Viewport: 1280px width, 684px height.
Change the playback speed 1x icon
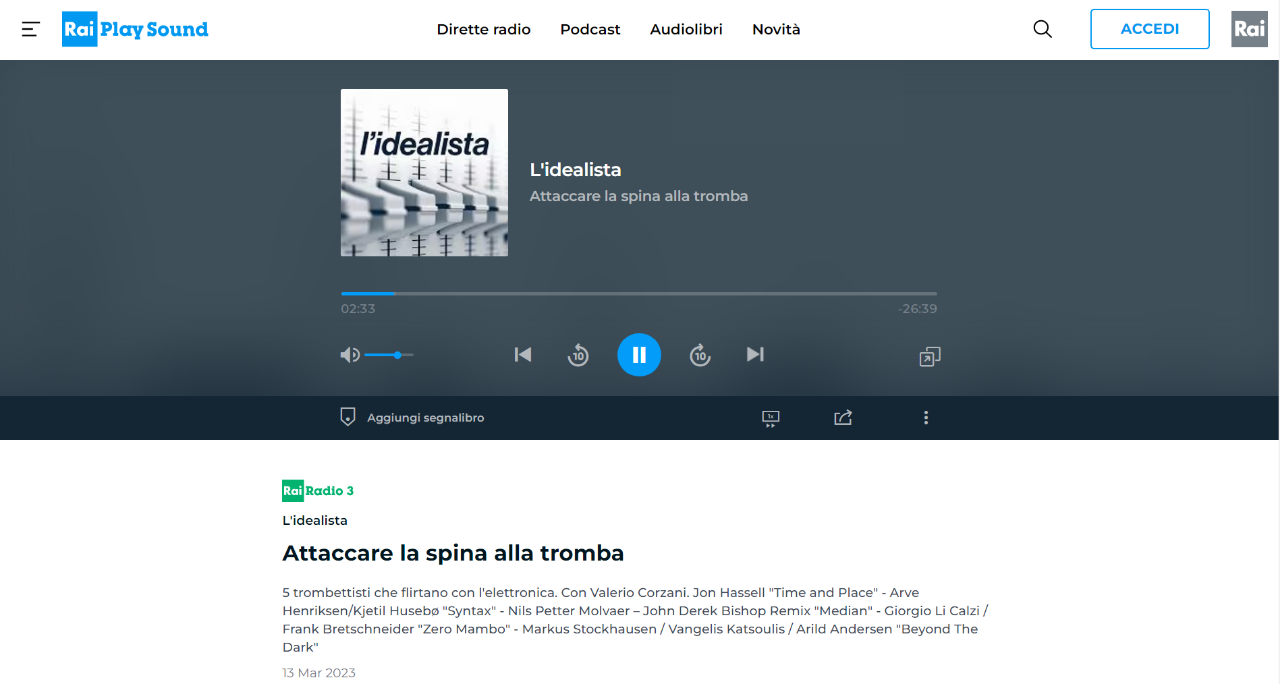770,418
